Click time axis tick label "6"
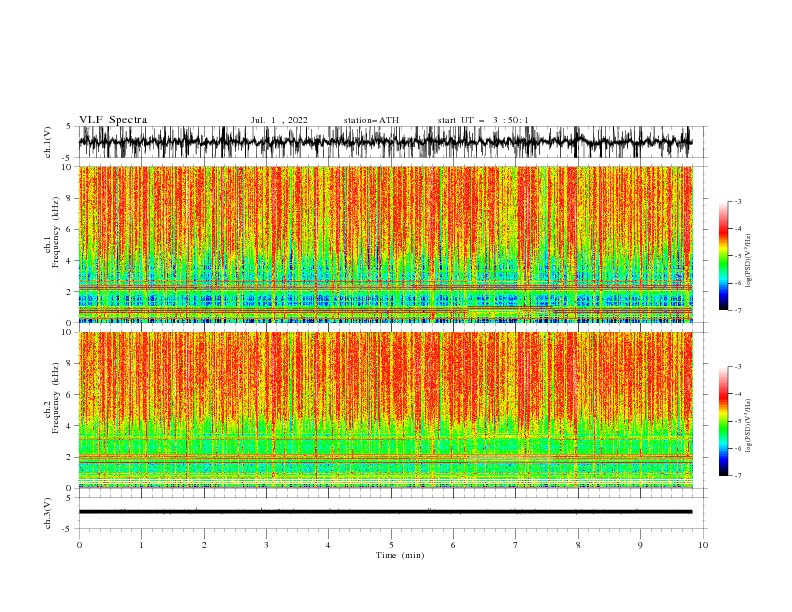This screenshot has height=612, width=792. click(x=453, y=545)
